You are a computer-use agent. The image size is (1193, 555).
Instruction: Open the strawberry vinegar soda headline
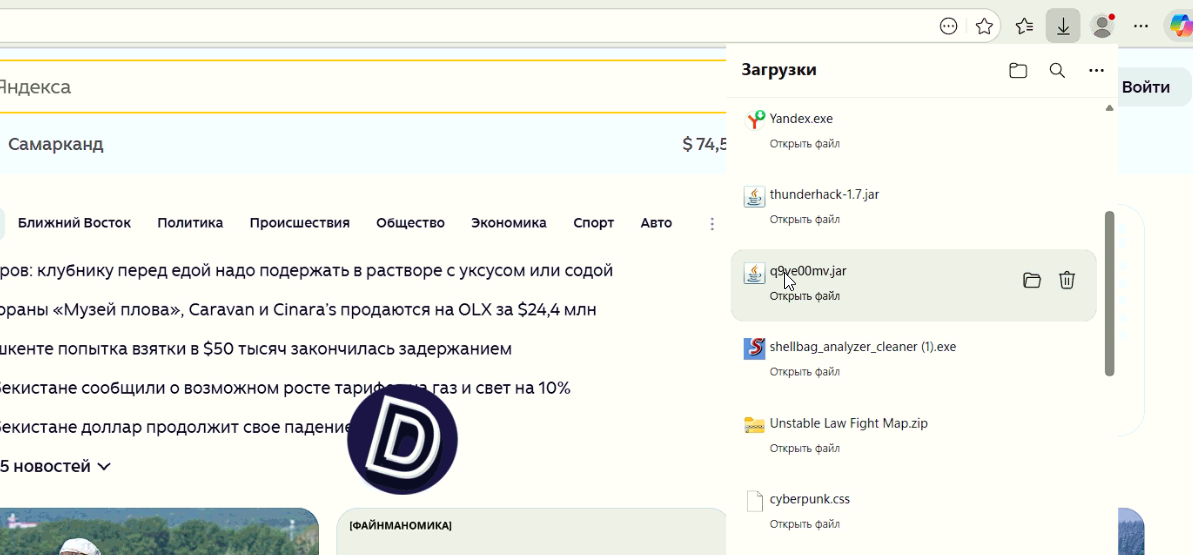pyautogui.click(x=306, y=270)
